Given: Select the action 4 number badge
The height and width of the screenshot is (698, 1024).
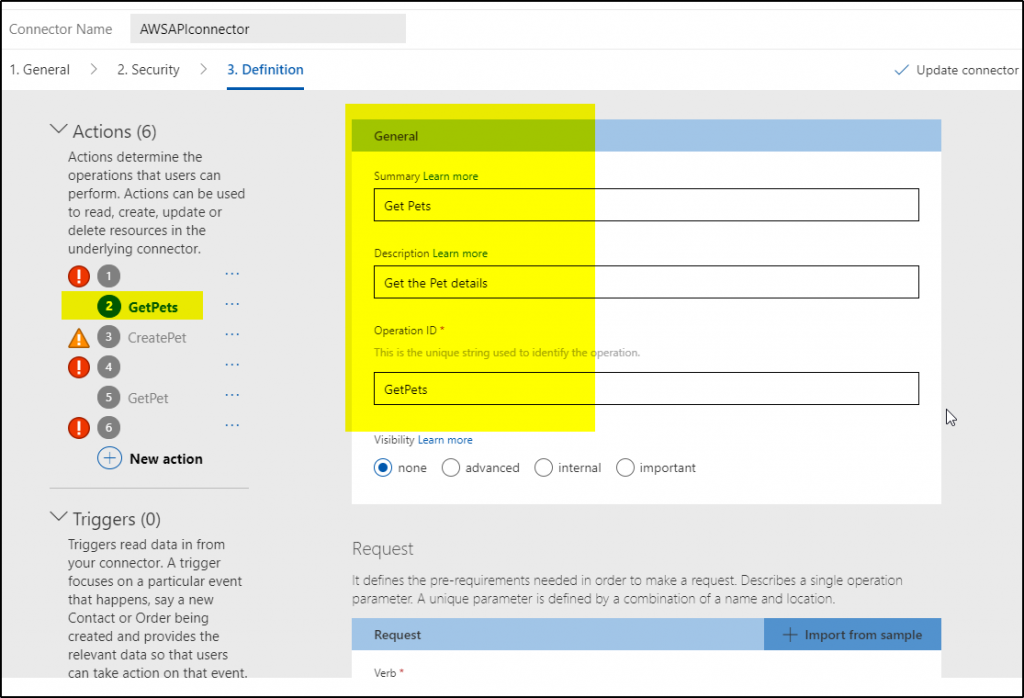Looking at the screenshot, I should pyautogui.click(x=109, y=367).
